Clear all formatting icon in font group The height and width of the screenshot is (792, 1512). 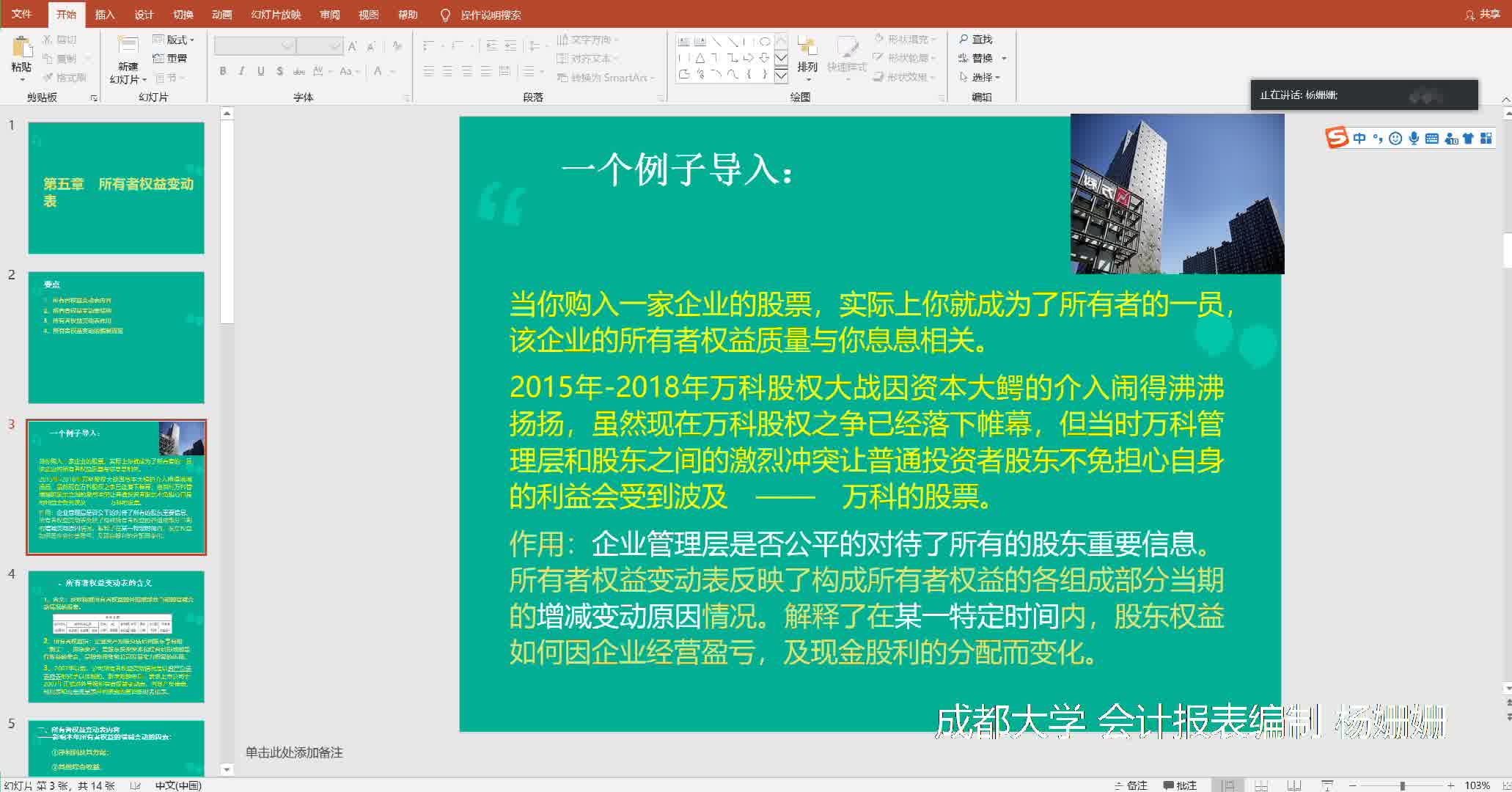click(397, 46)
